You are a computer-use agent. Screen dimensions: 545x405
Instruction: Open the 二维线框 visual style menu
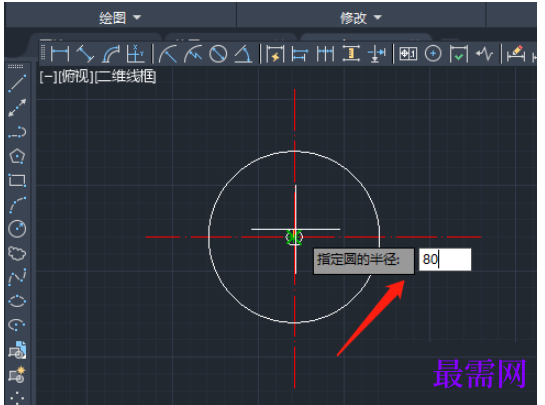point(125,76)
